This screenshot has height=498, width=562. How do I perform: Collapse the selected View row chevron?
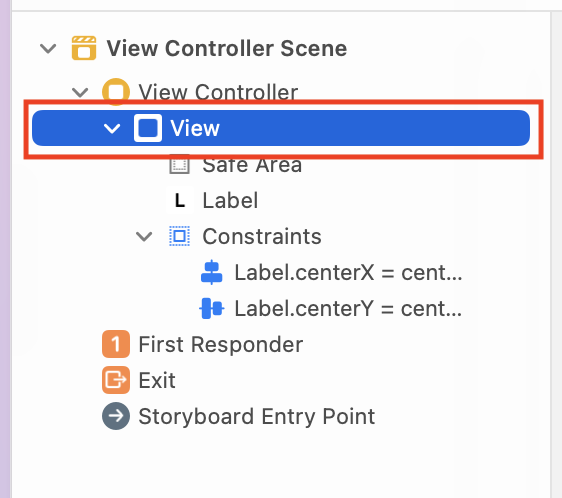coord(112,128)
